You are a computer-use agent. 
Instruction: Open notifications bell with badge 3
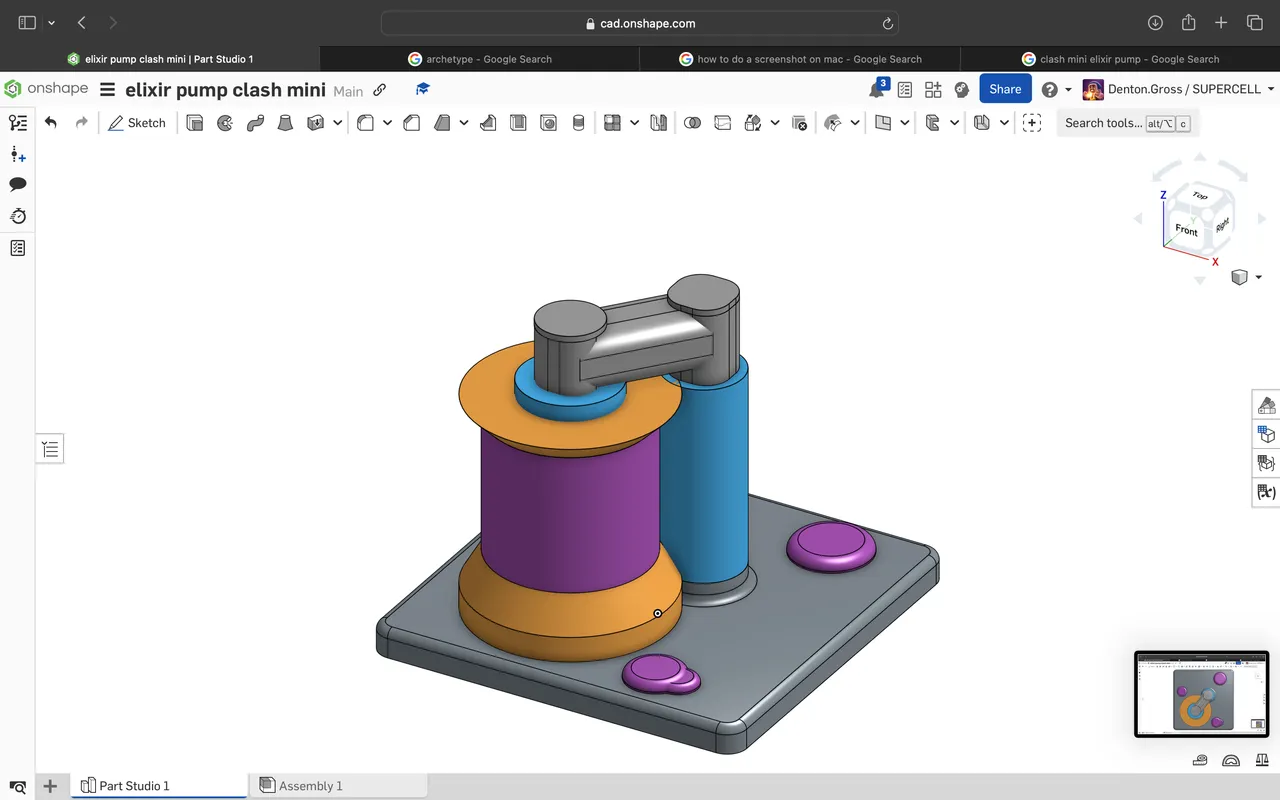pyautogui.click(x=877, y=89)
